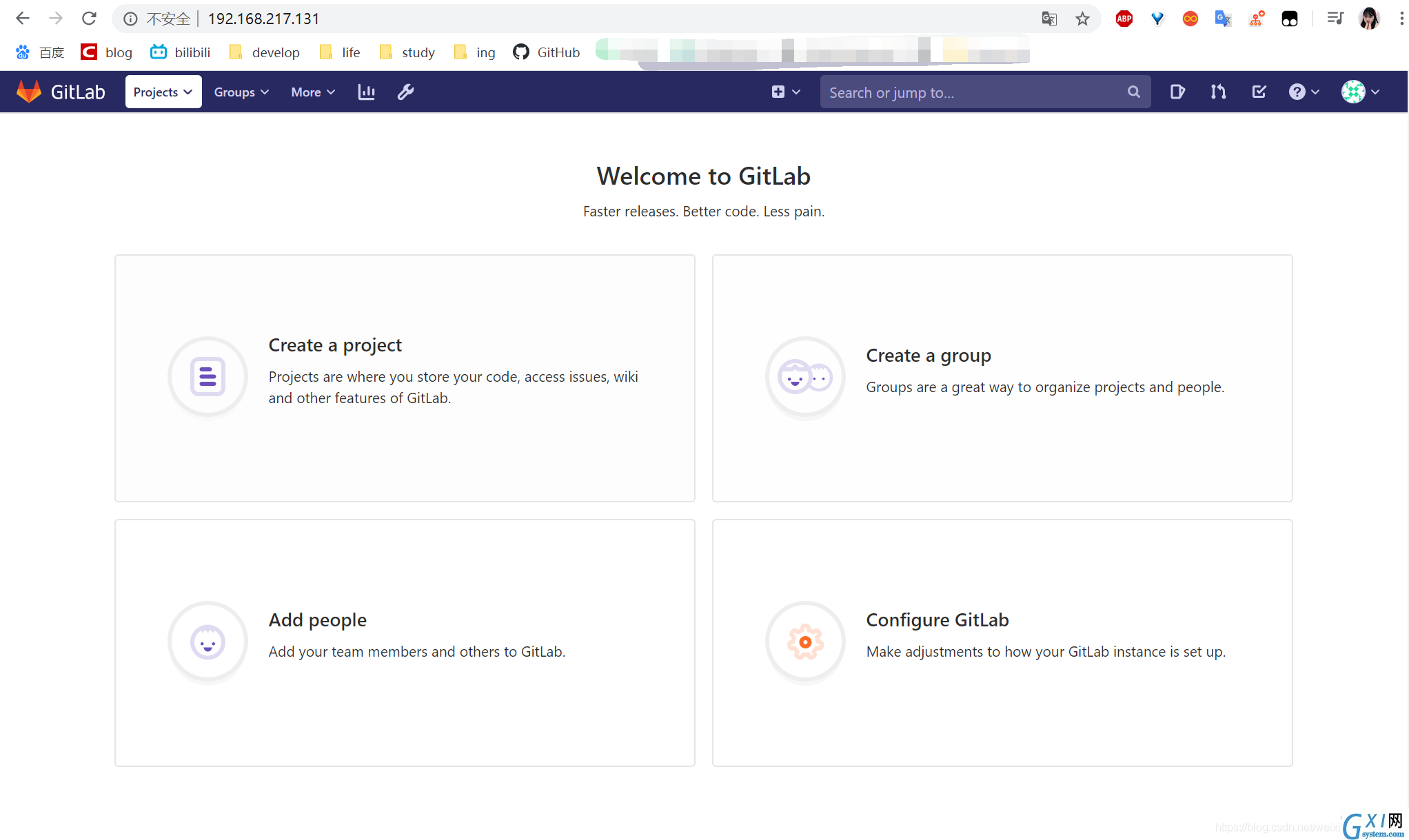This screenshot has width=1409, height=840.
Task: Open the Projects dropdown menu
Action: coord(163,92)
